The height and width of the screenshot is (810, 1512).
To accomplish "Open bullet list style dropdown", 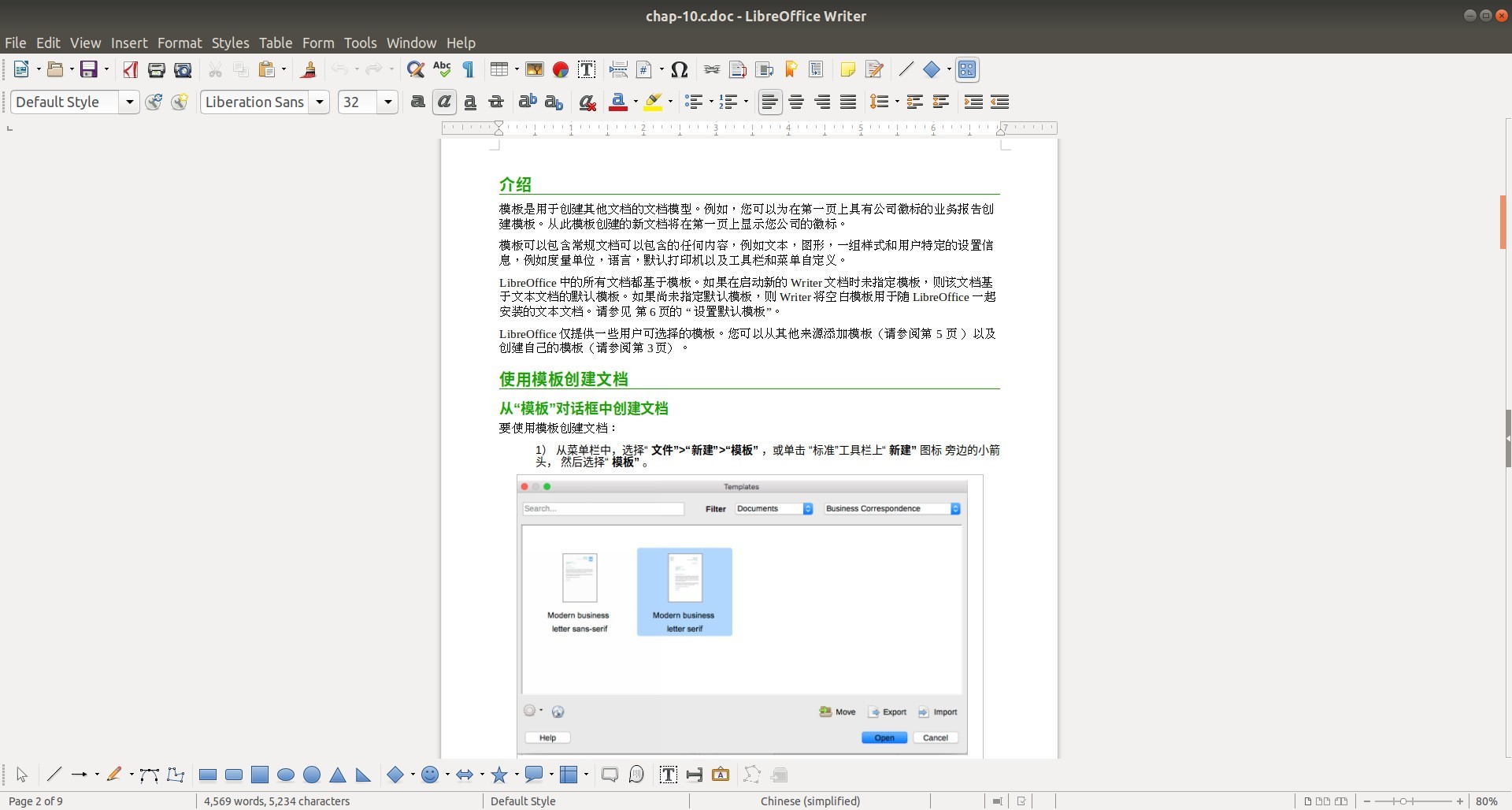I will (x=711, y=102).
